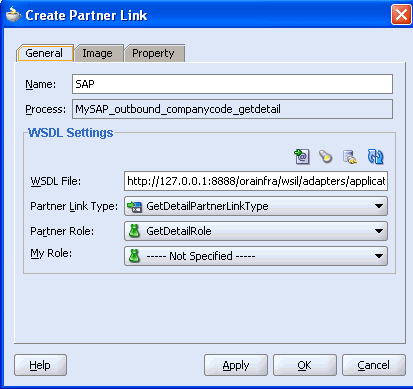Click the blue refresh arrows icon
This screenshot has width=413, height=389.
375,156
